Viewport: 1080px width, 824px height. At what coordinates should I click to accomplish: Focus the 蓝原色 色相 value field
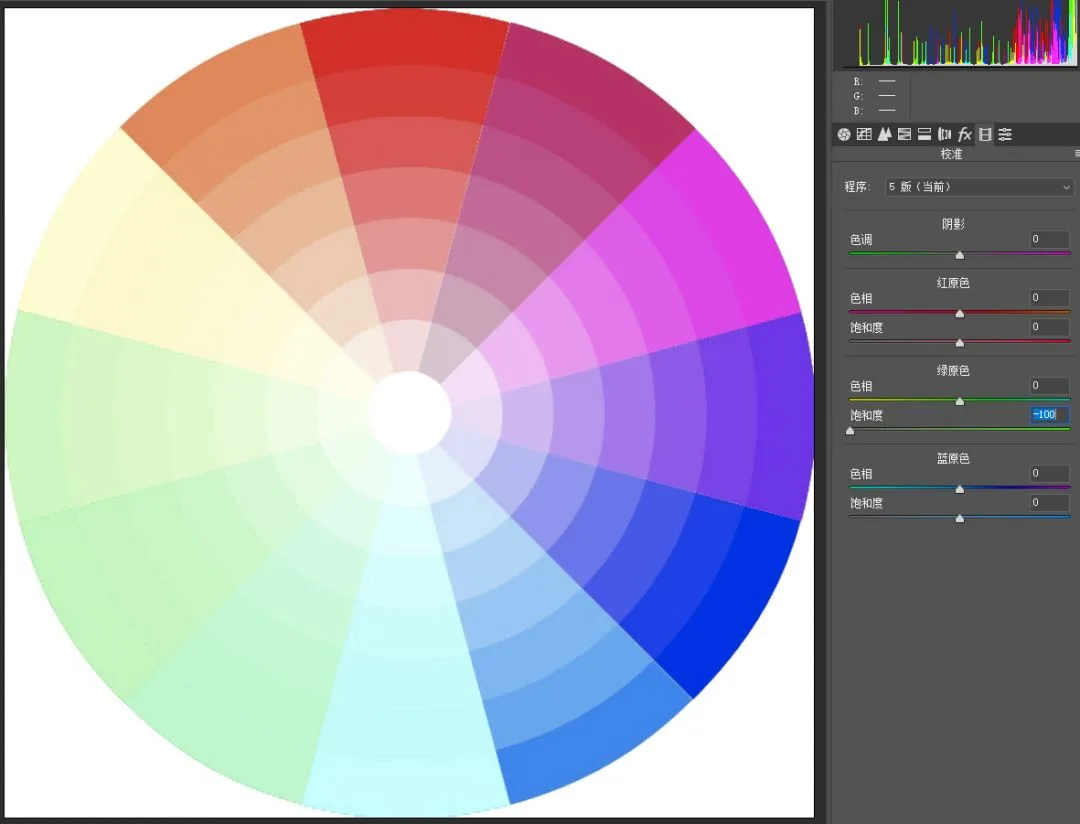point(1049,473)
